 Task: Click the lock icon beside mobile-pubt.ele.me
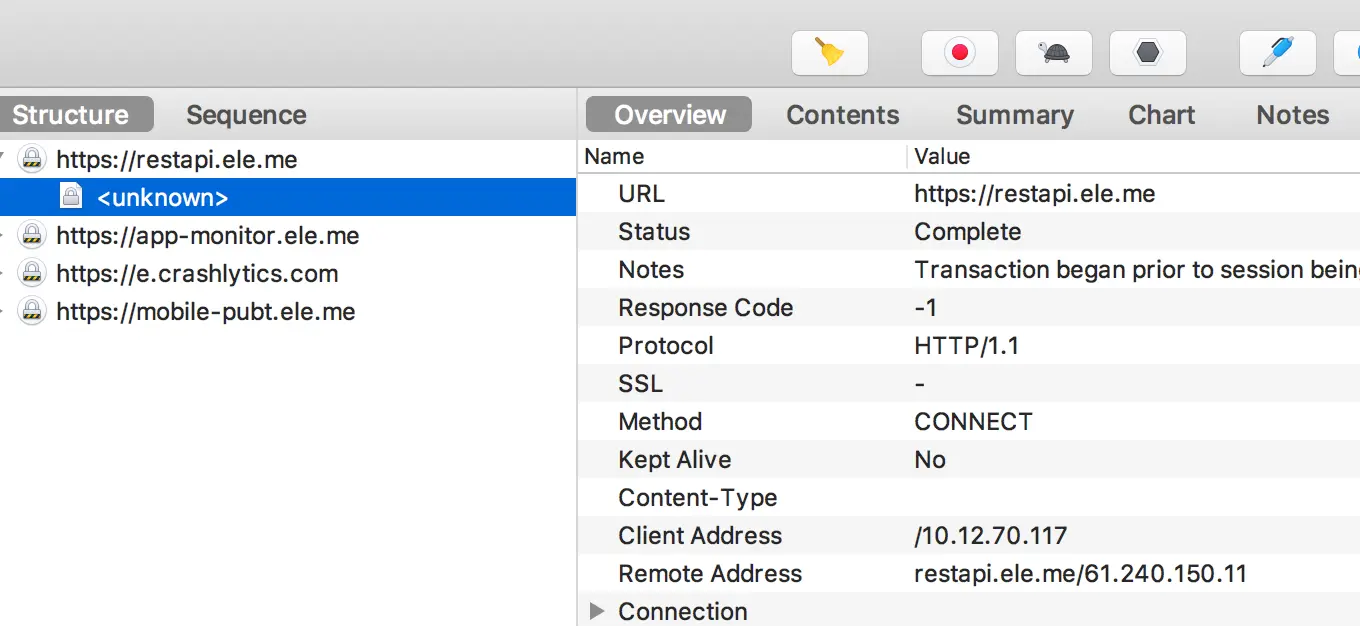33,311
